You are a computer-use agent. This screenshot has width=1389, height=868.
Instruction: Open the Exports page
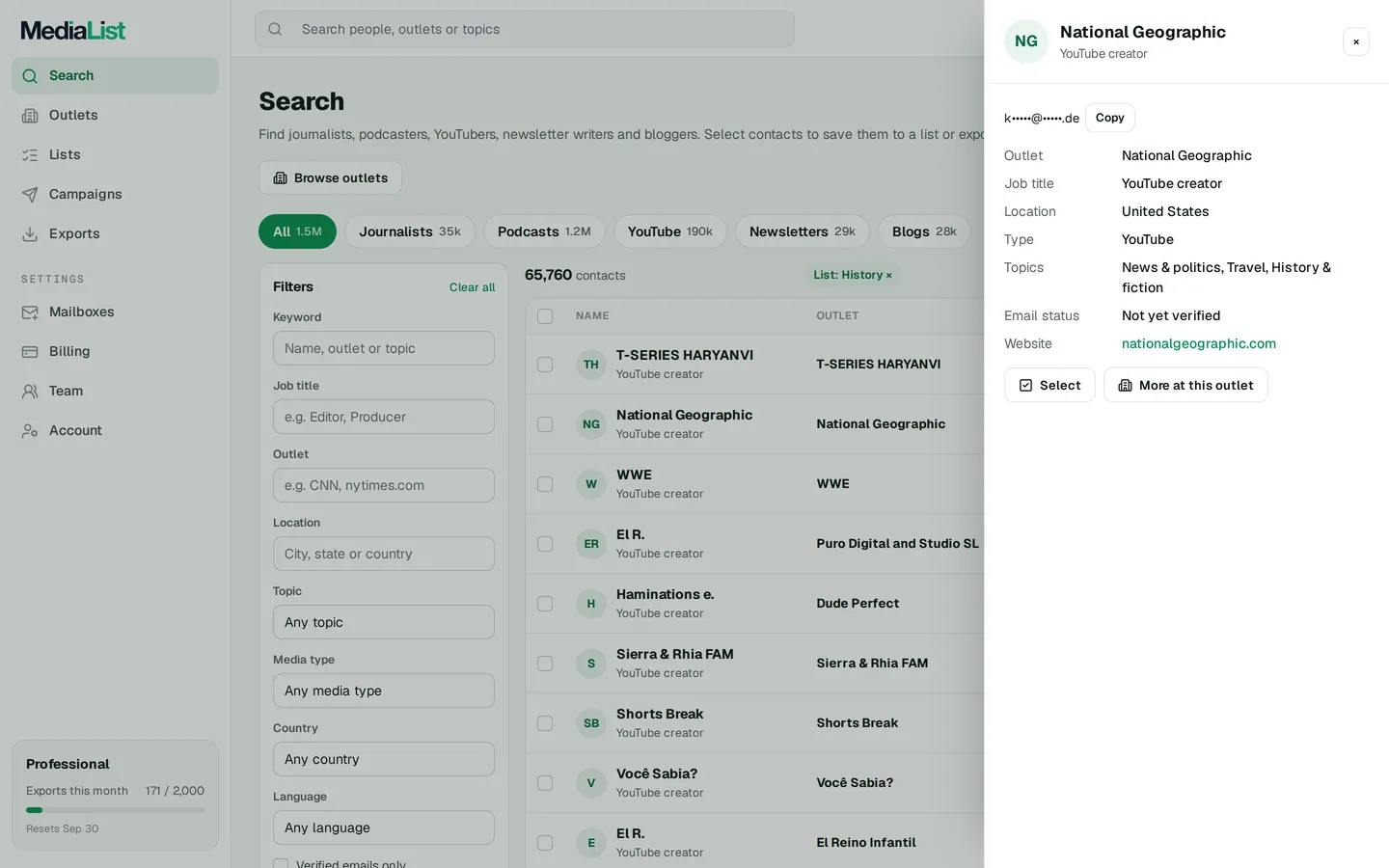click(x=115, y=233)
